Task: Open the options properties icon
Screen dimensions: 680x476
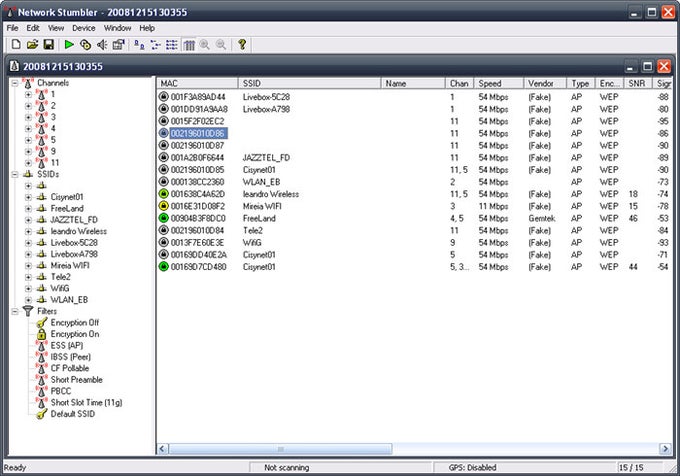Action: [x=118, y=44]
